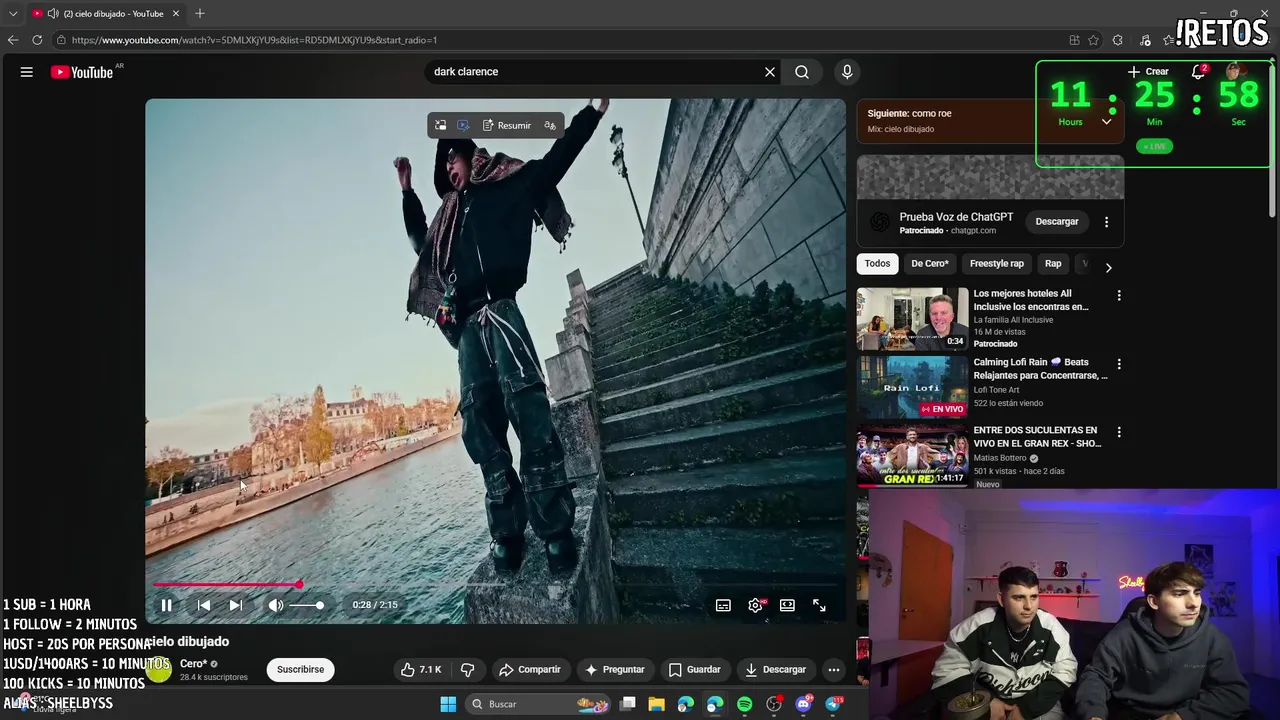Seek on the red video progress bar
The image size is (1280, 720).
[496, 584]
